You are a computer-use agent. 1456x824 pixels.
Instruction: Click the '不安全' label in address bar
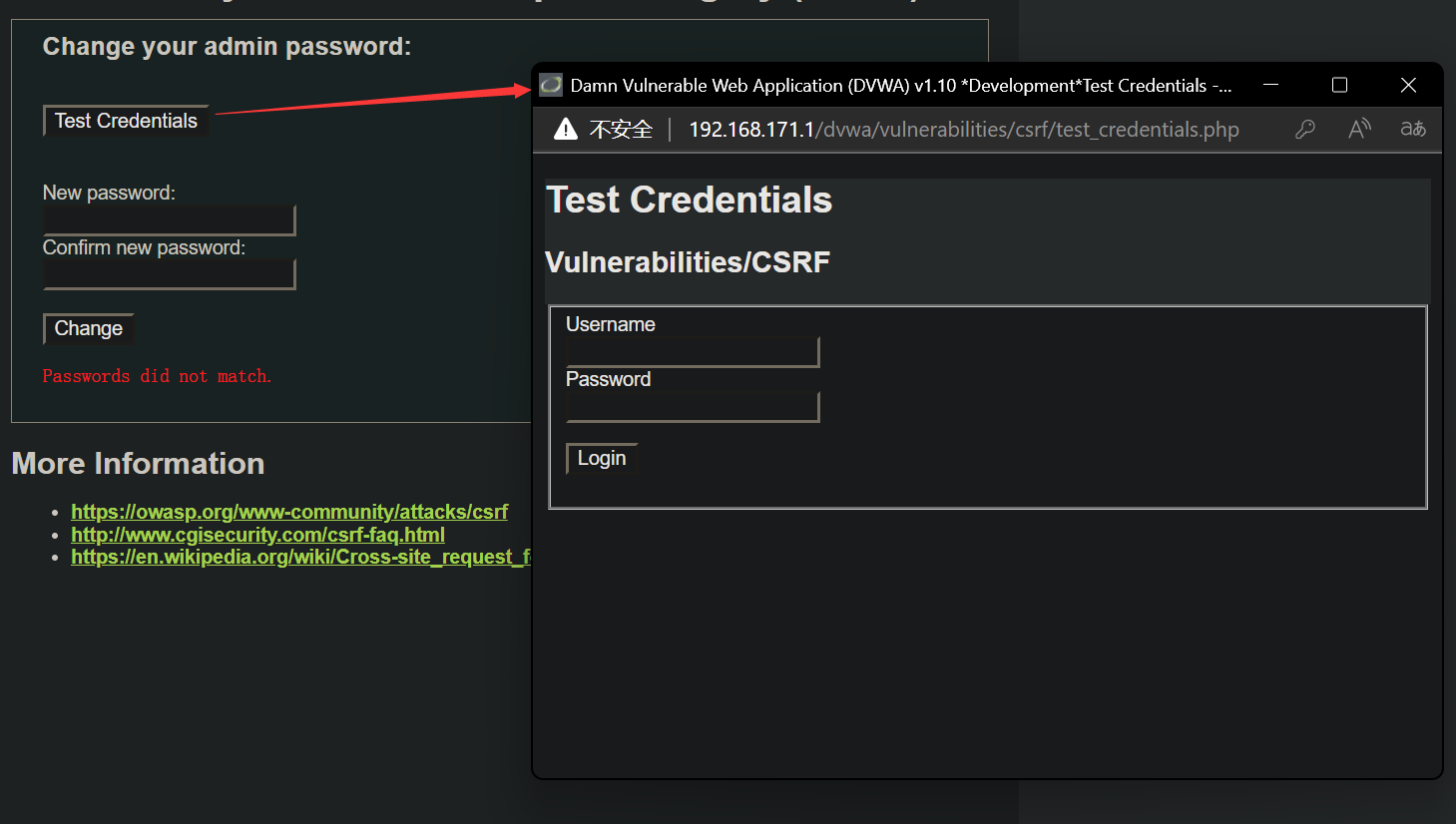tap(621, 130)
